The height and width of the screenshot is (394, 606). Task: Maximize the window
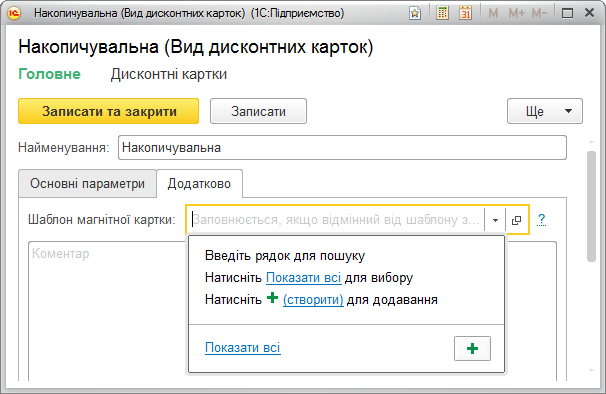click(x=567, y=14)
